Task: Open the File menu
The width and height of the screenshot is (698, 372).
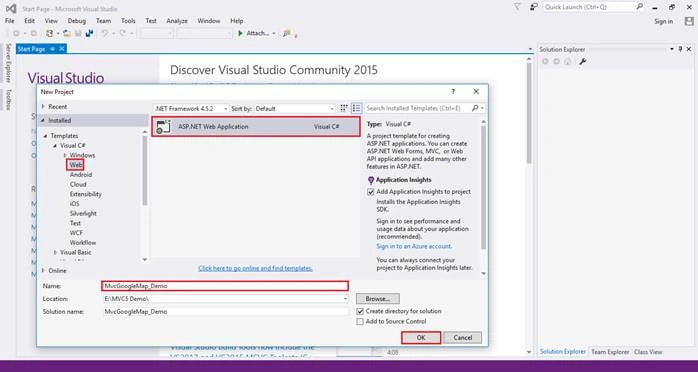Action: pyautogui.click(x=10, y=21)
